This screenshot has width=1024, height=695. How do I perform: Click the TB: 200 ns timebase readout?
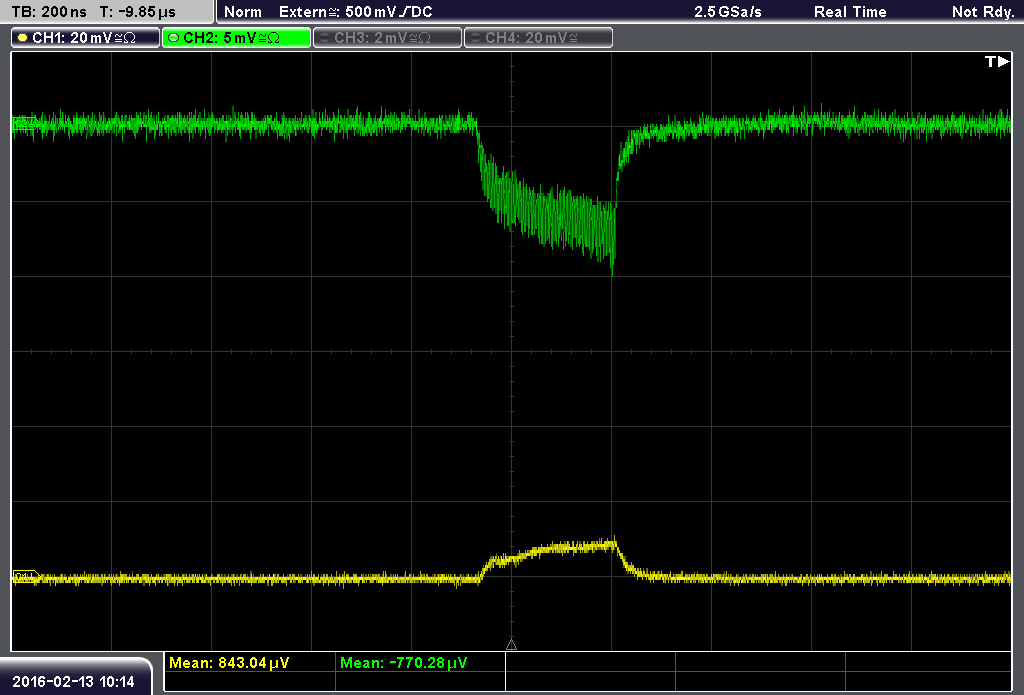49,12
